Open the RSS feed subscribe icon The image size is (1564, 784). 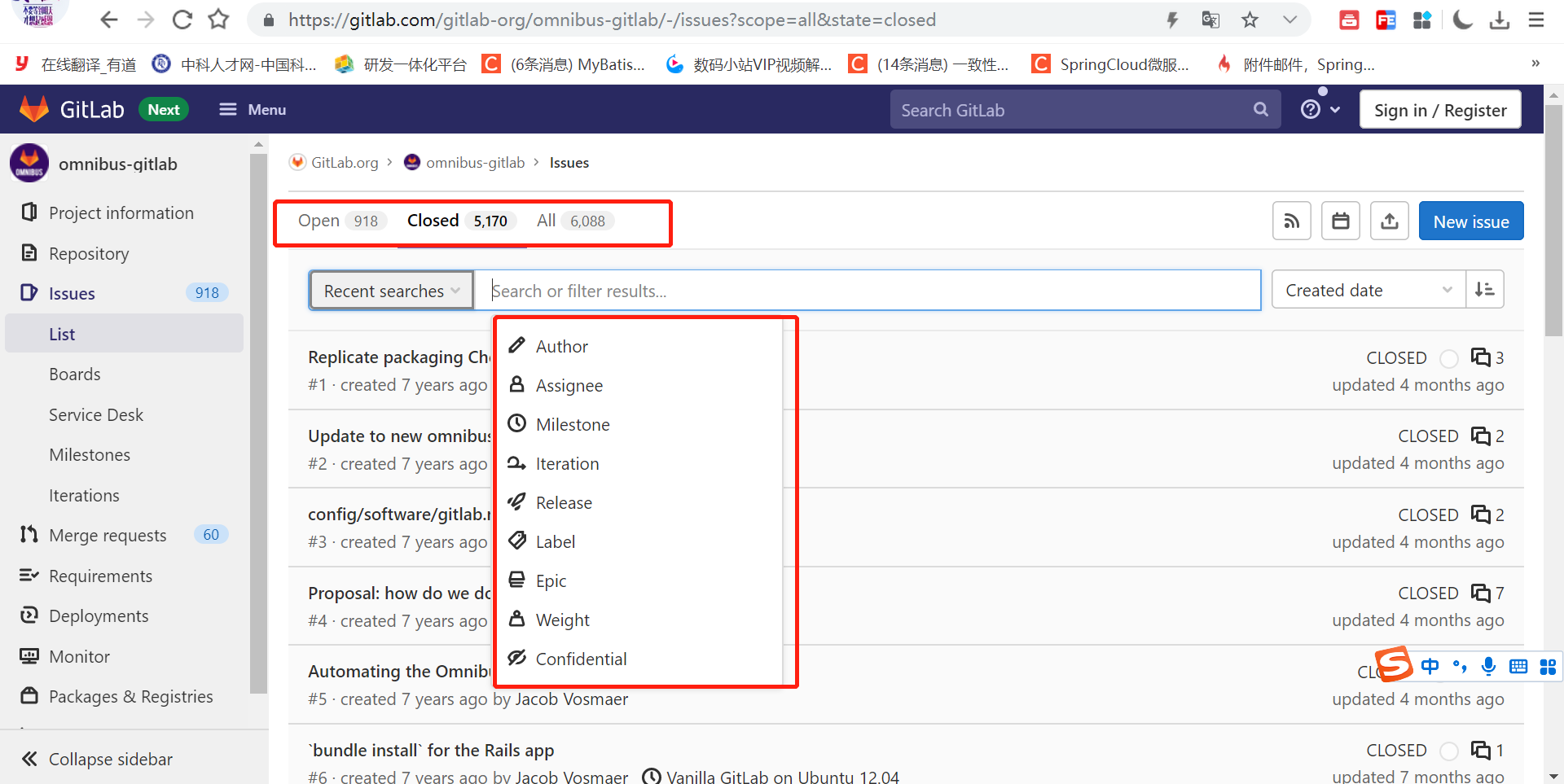pyautogui.click(x=1292, y=221)
